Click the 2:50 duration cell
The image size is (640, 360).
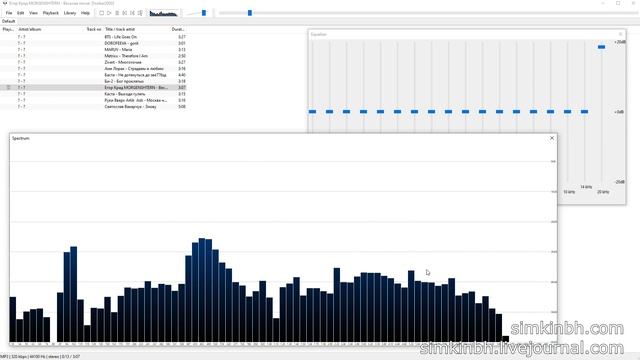click(182, 56)
